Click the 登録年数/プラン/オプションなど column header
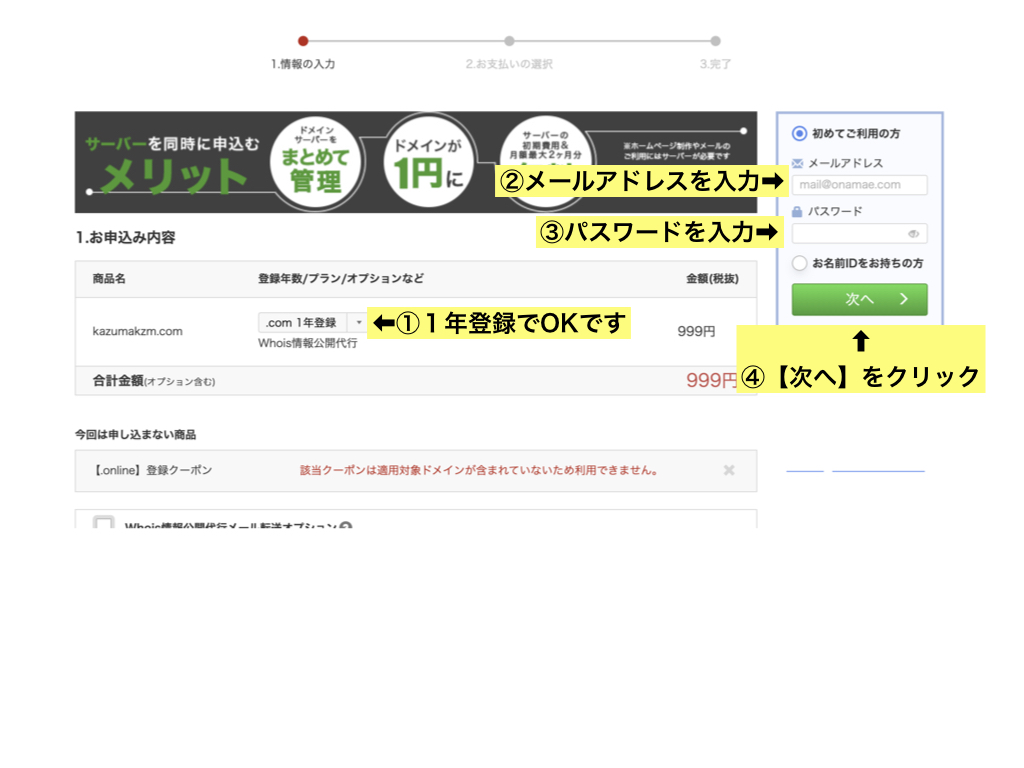 [x=341, y=279]
